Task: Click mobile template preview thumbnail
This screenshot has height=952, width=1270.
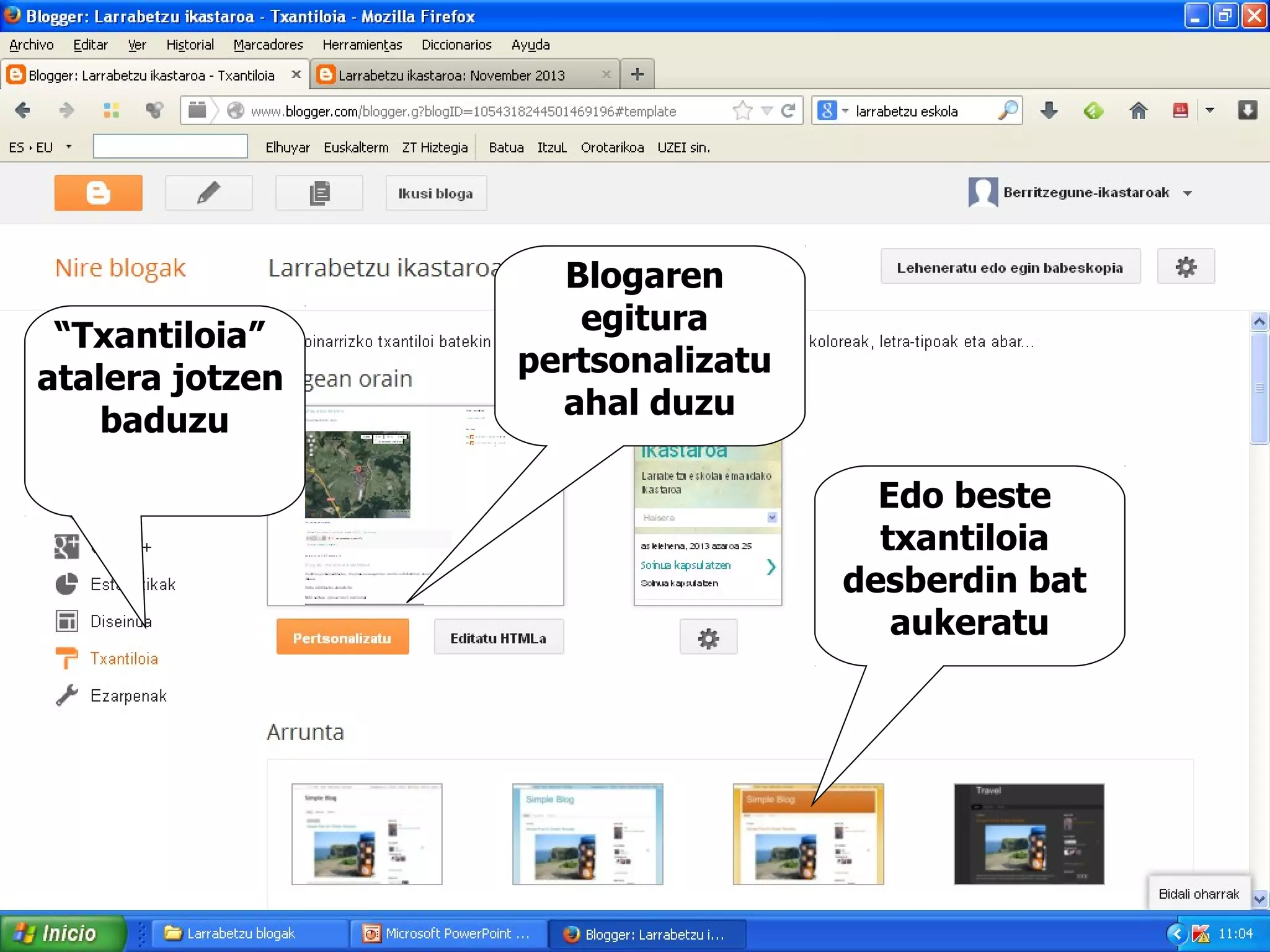Action: coord(708,524)
